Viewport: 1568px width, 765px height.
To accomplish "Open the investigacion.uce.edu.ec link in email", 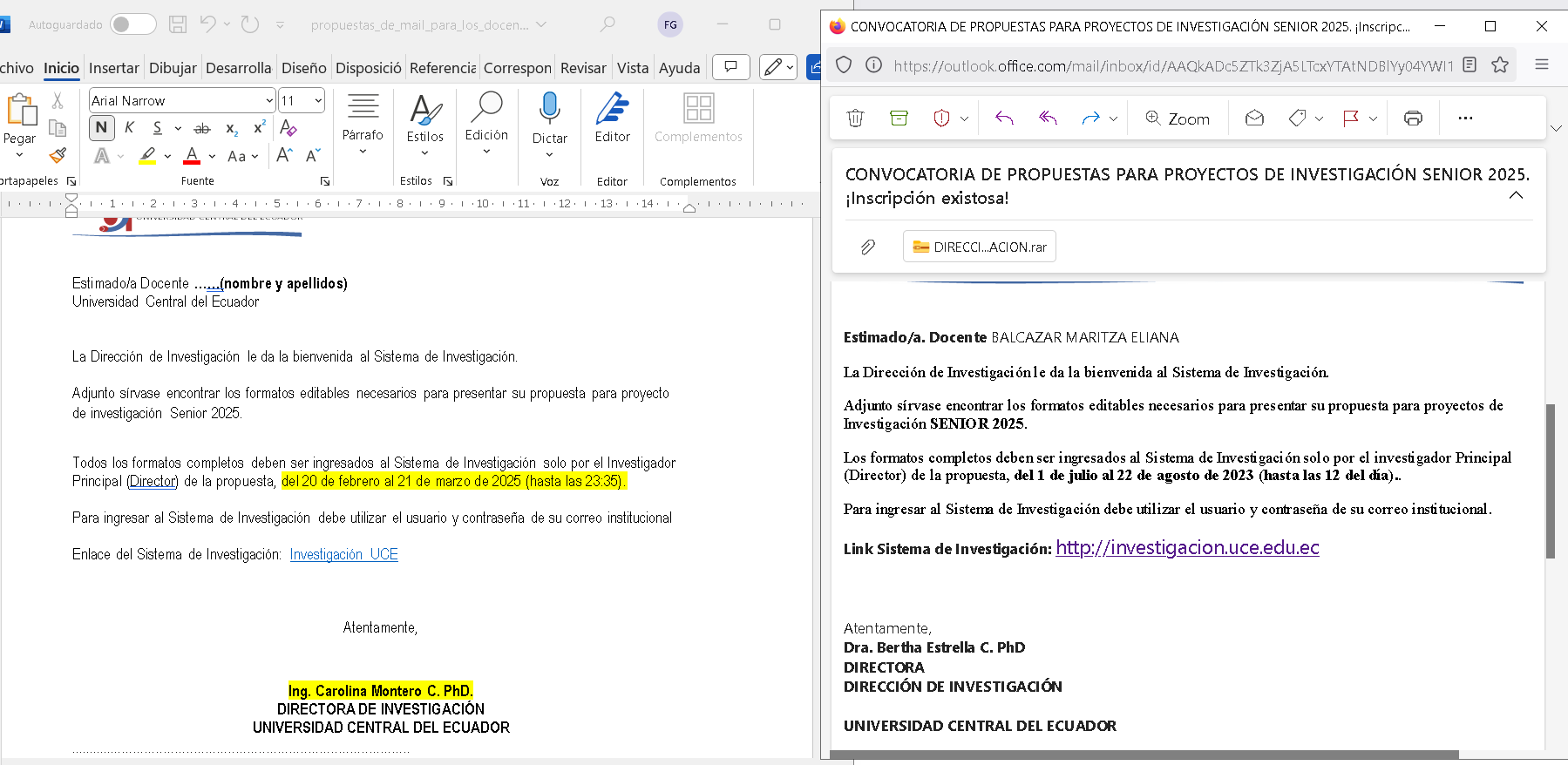I will point(1187,547).
